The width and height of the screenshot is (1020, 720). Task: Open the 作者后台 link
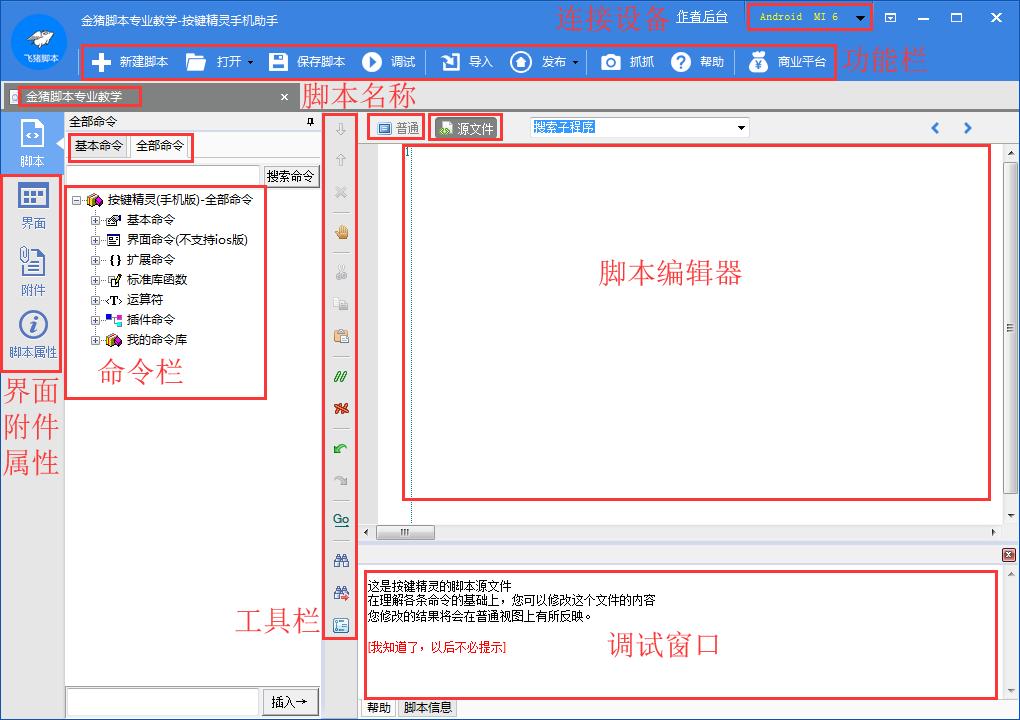coord(703,16)
